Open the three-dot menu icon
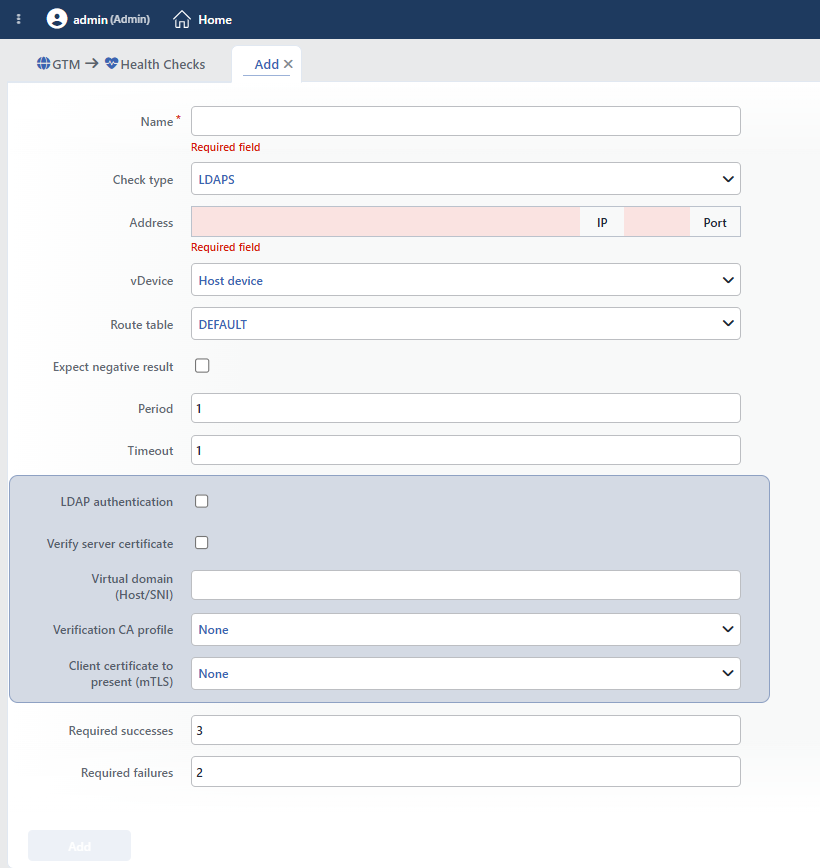This screenshot has width=820, height=868. [18, 19]
